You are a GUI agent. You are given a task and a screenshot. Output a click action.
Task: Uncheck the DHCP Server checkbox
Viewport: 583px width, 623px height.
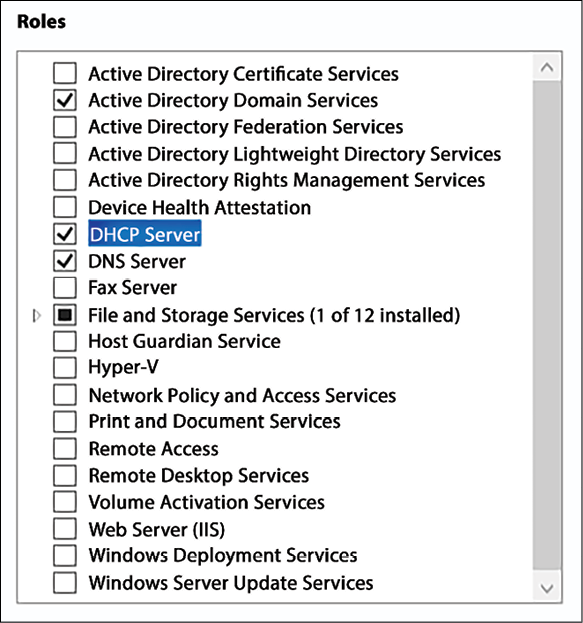click(65, 234)
